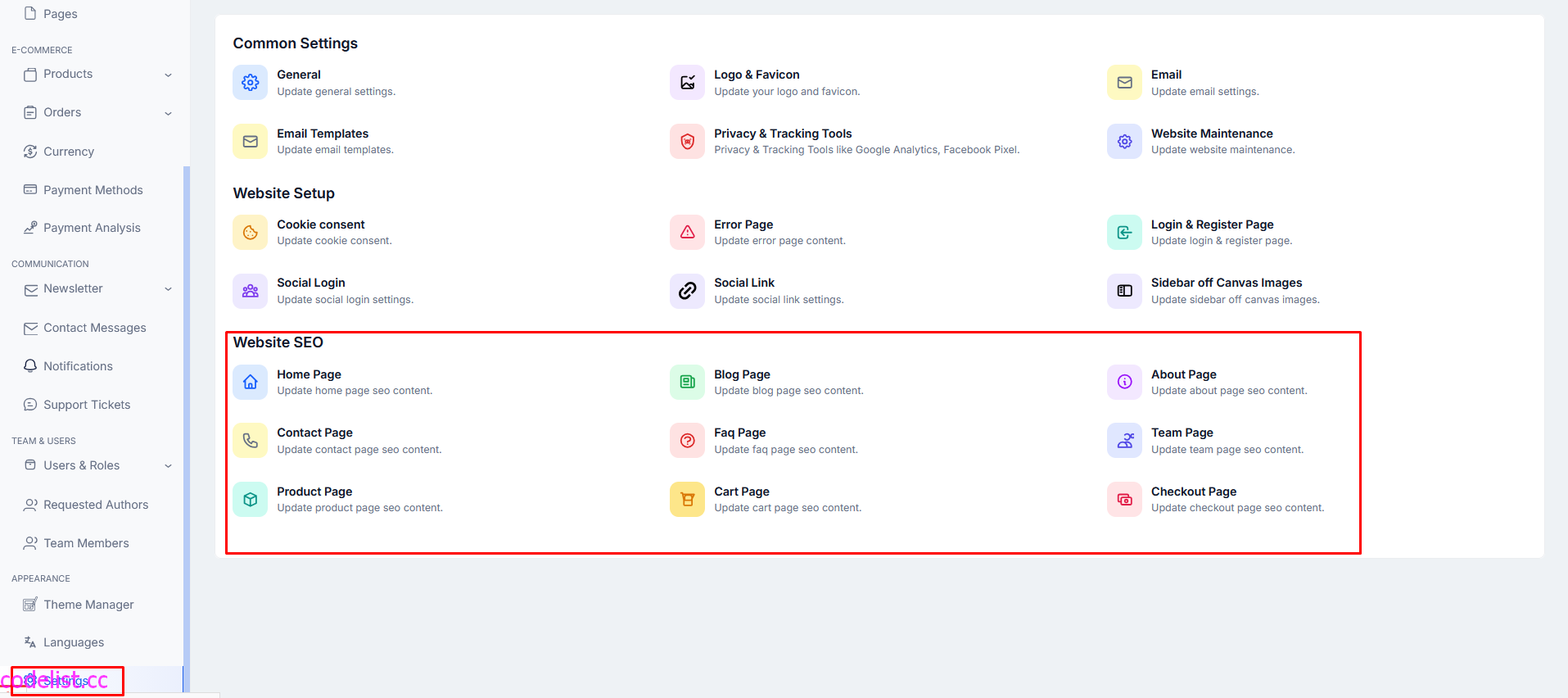Click 'Update cart page seo content.' text

(788, 508)
